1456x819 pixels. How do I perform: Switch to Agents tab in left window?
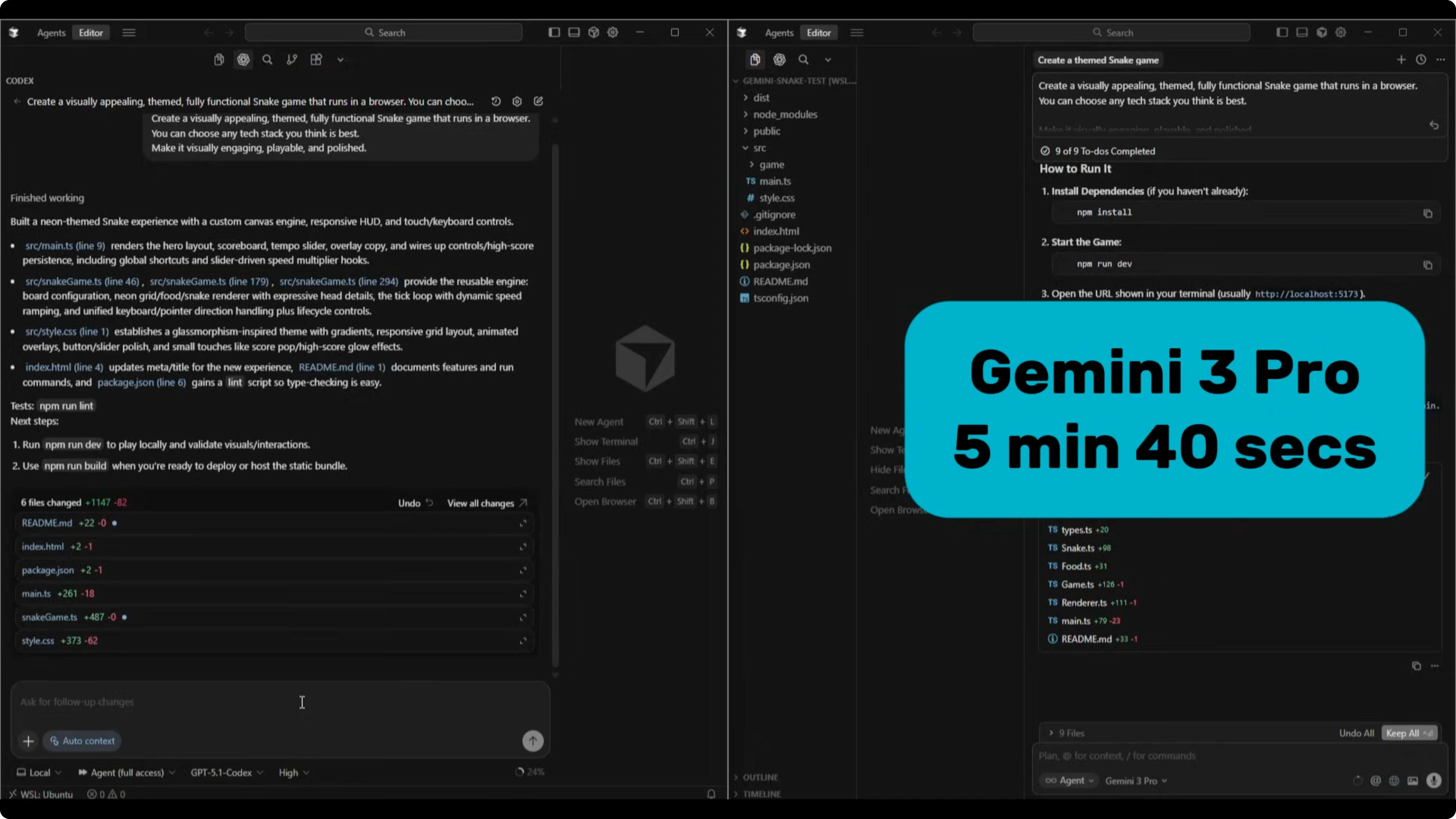51,33
